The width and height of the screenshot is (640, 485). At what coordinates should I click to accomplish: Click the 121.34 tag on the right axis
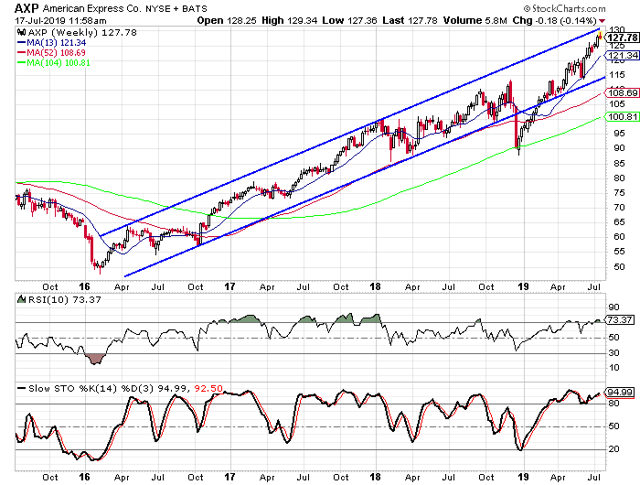[x=622, y=55]
